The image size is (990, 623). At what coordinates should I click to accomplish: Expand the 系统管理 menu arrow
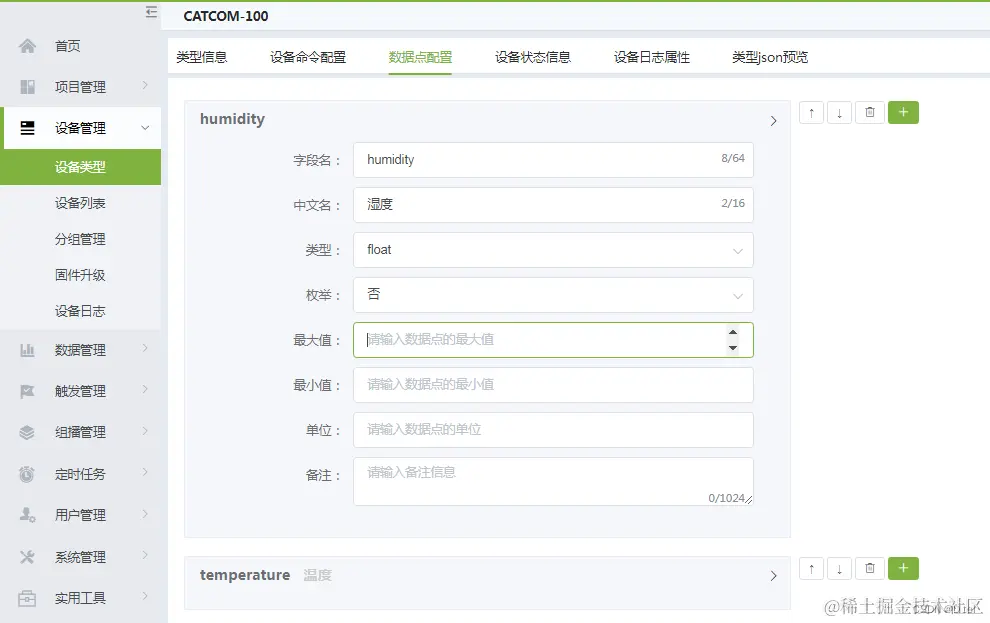[145, 555]
